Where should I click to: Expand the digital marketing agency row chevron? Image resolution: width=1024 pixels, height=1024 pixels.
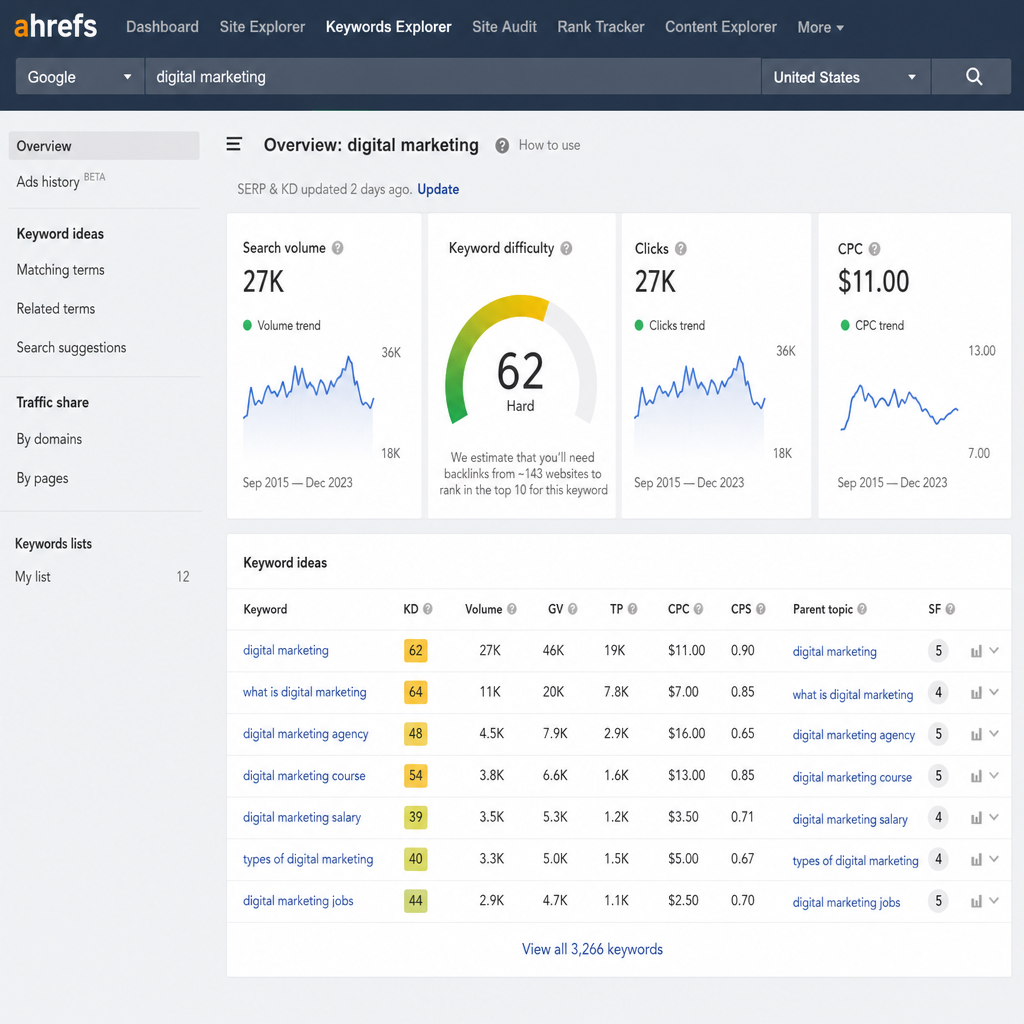pos(994,733)
